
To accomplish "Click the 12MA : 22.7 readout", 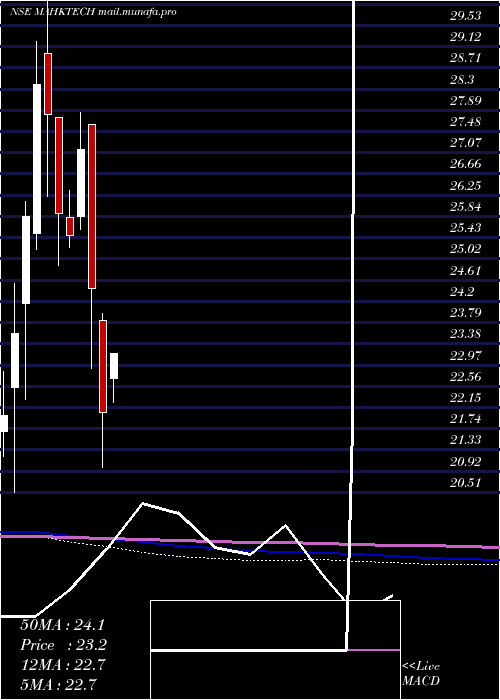I will [63, 665].
